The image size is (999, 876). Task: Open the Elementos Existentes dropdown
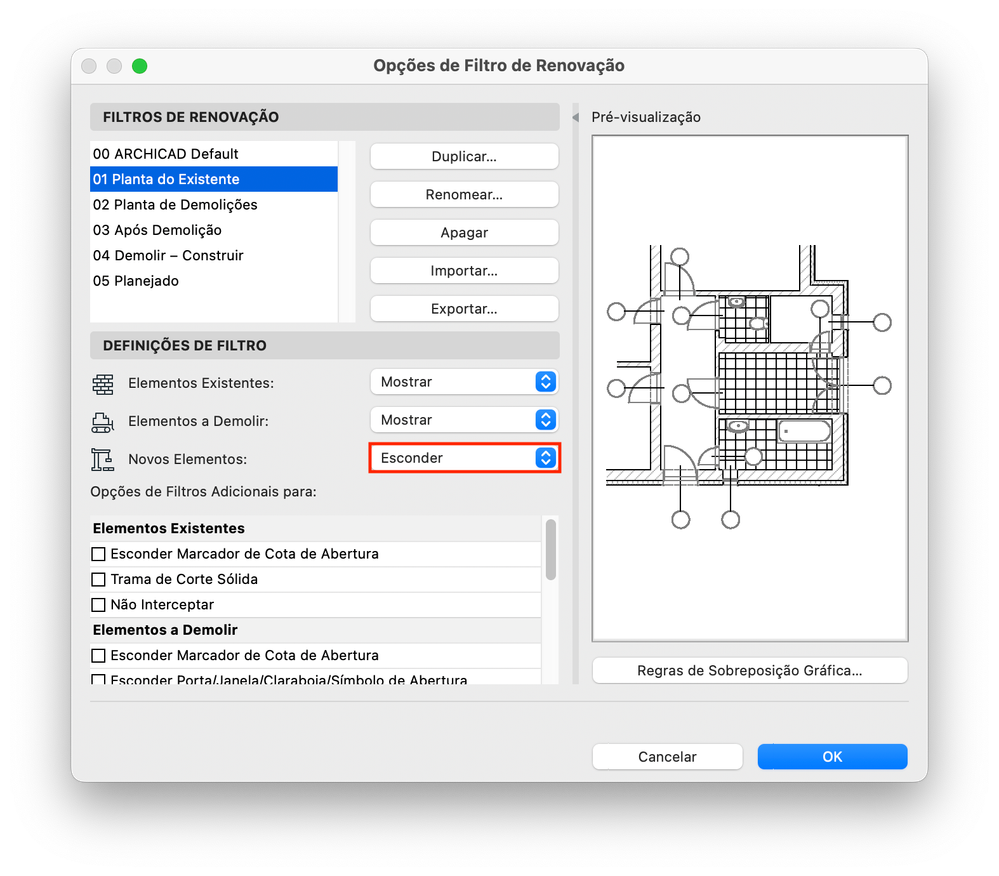(464, 382)
